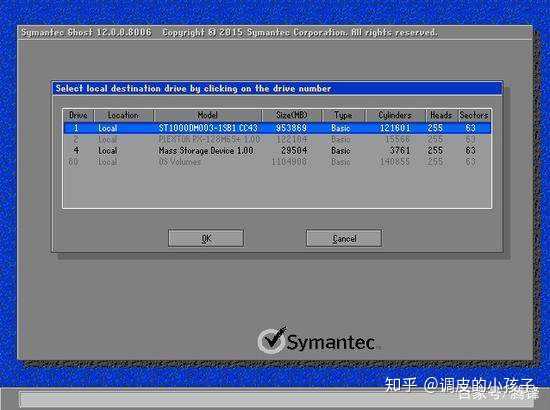550x410 pixels.
Task: Click cylinders value 121601
Action: 395,128
